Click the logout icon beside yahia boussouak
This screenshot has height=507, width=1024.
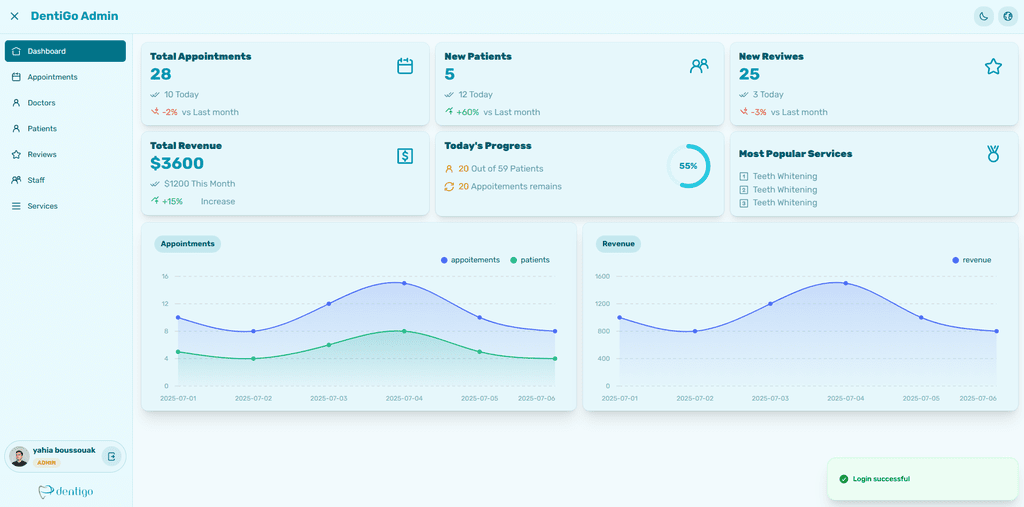(112, 456)
